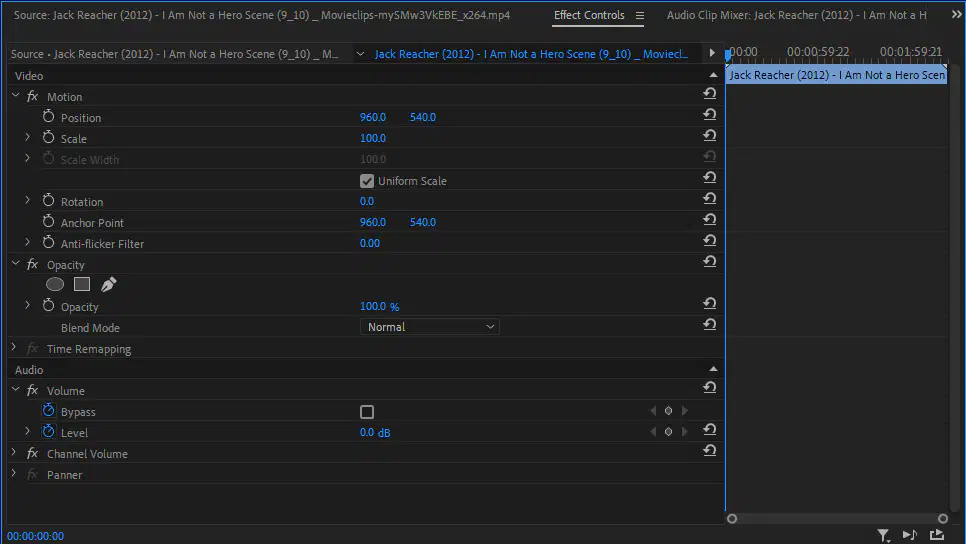Screen dimensions: 966x544
Task: Expand the Rotation property
Action: pyautogui.click(x=27, y=200)
